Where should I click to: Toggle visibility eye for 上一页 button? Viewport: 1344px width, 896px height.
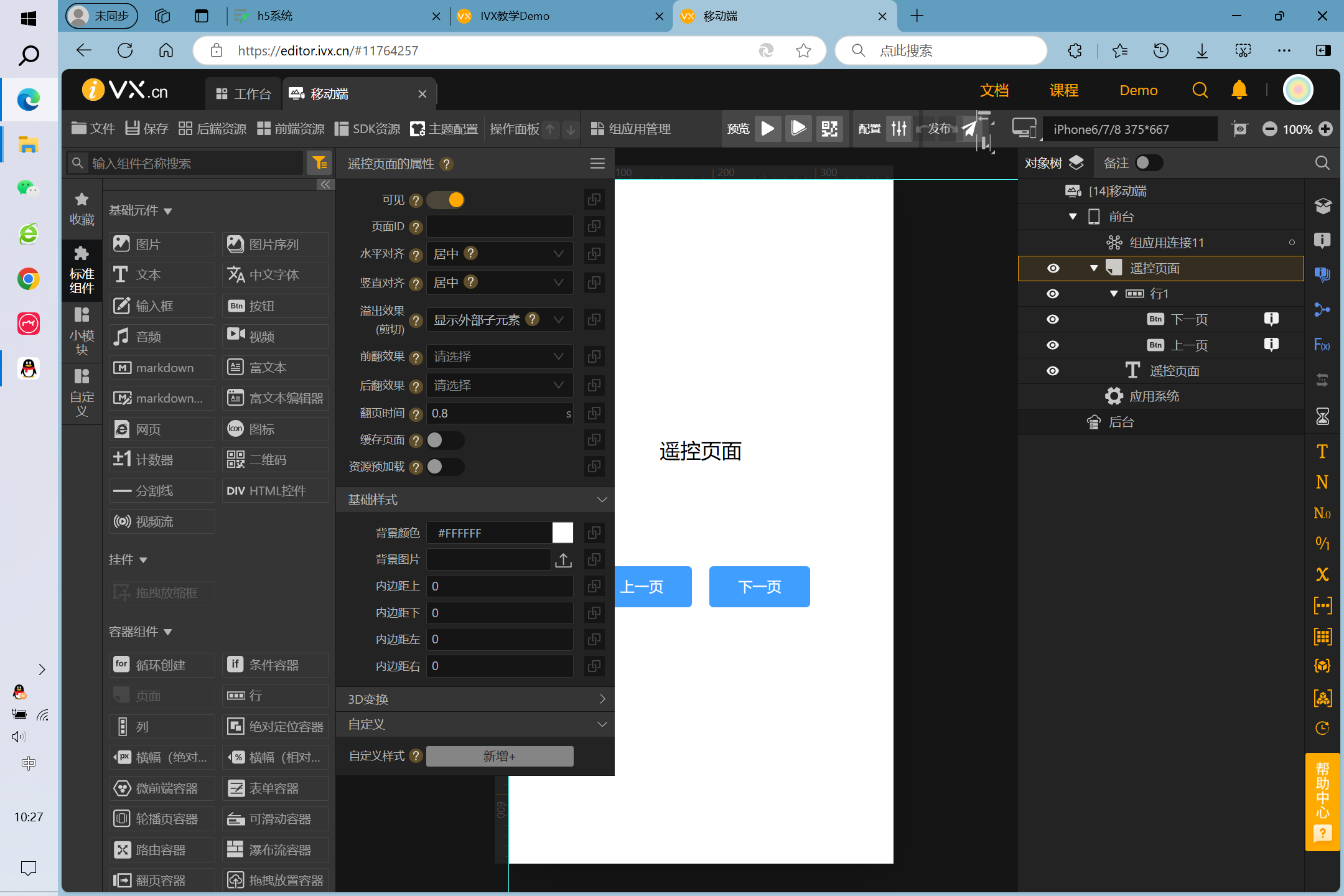point(1053,345)
